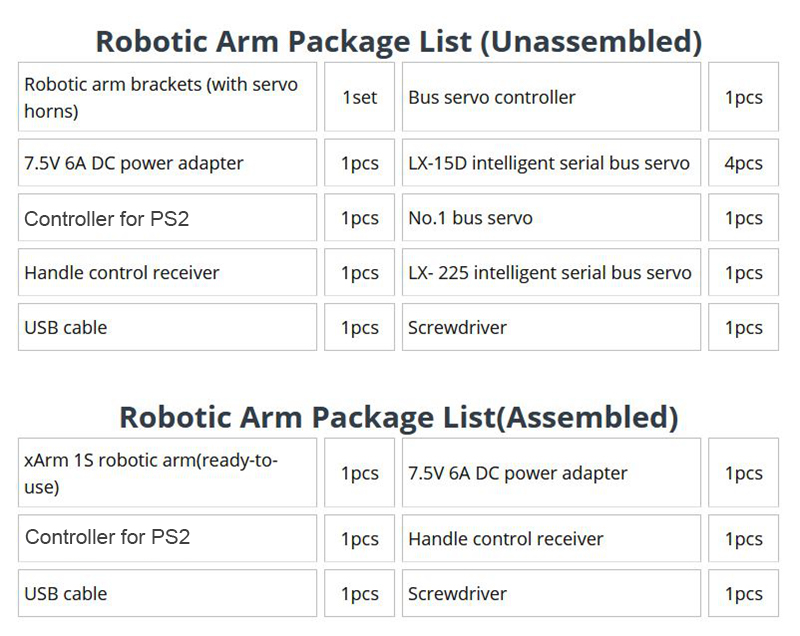Click the "Robotic Arm Package List(Assembled)" heading
The height and width of the screenshot is (636, 800).
(x=398, y=417)
